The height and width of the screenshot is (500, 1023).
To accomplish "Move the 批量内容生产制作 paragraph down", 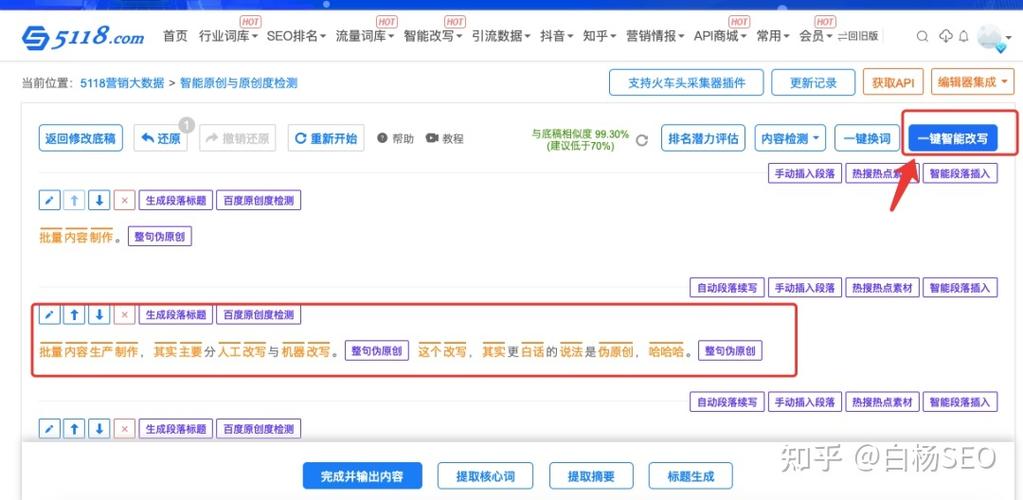I will [99, 315].
